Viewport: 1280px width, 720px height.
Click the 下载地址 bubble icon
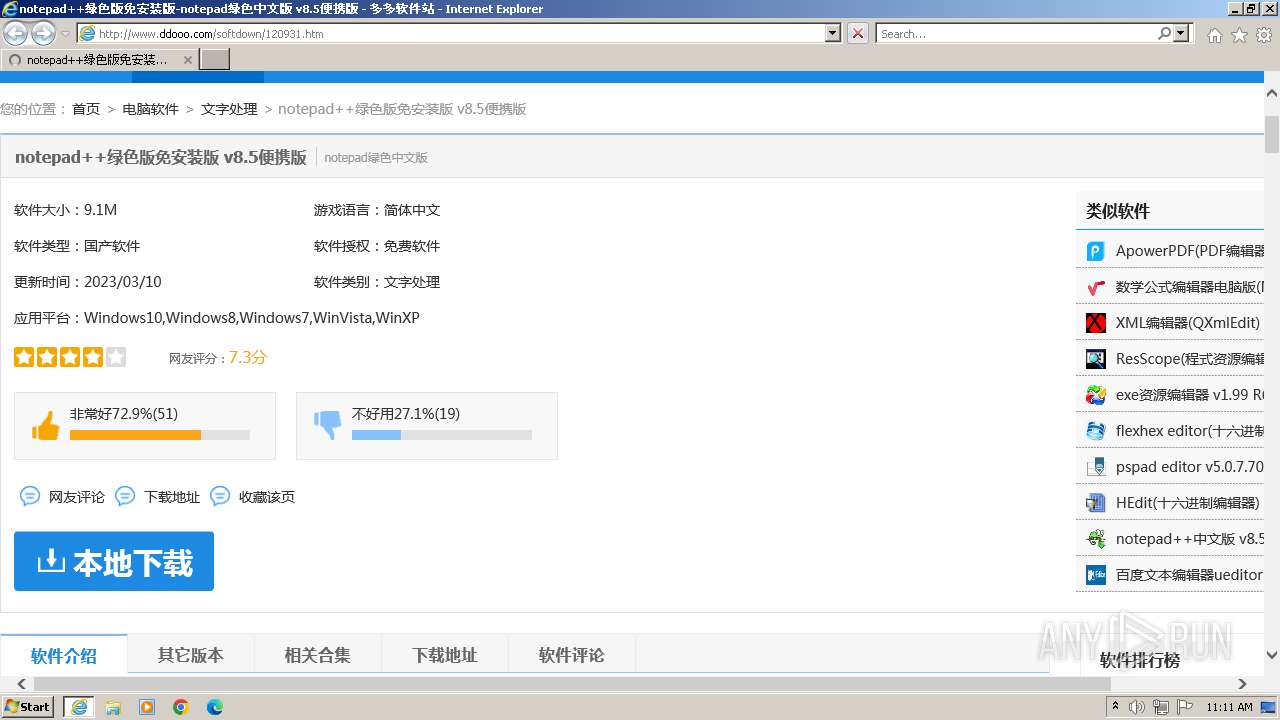pyautogui.click(x=125, y=496)
